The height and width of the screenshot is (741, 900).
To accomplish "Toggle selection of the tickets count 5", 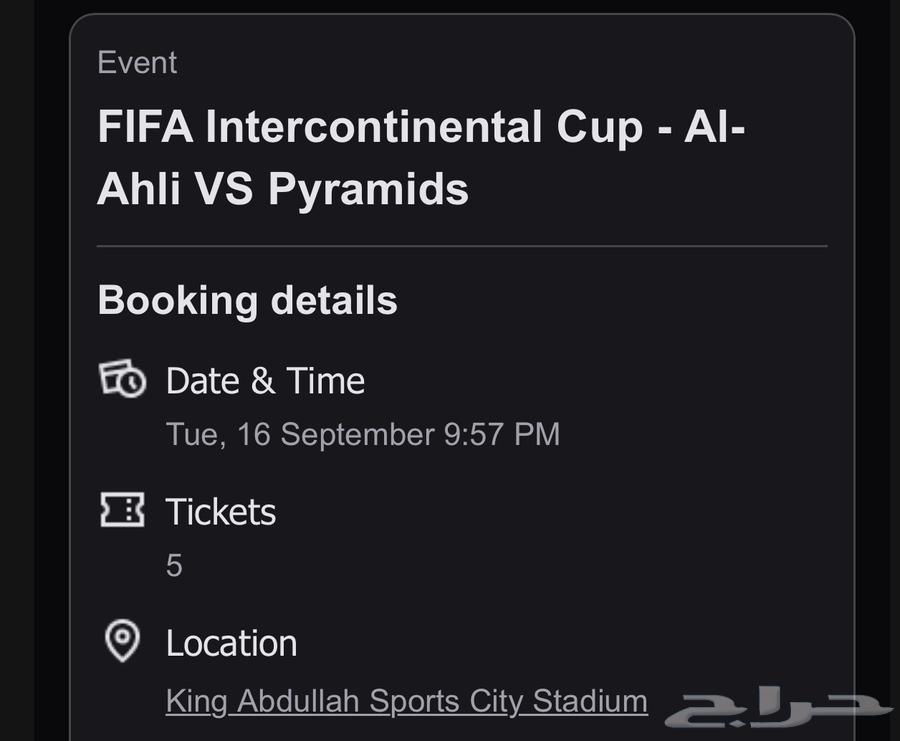I will point(173,565).
